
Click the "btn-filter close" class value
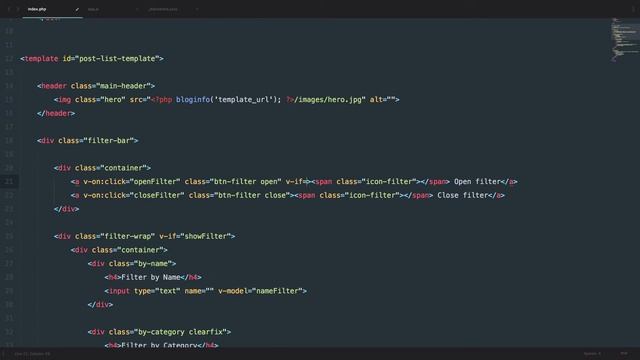[252, 196]
